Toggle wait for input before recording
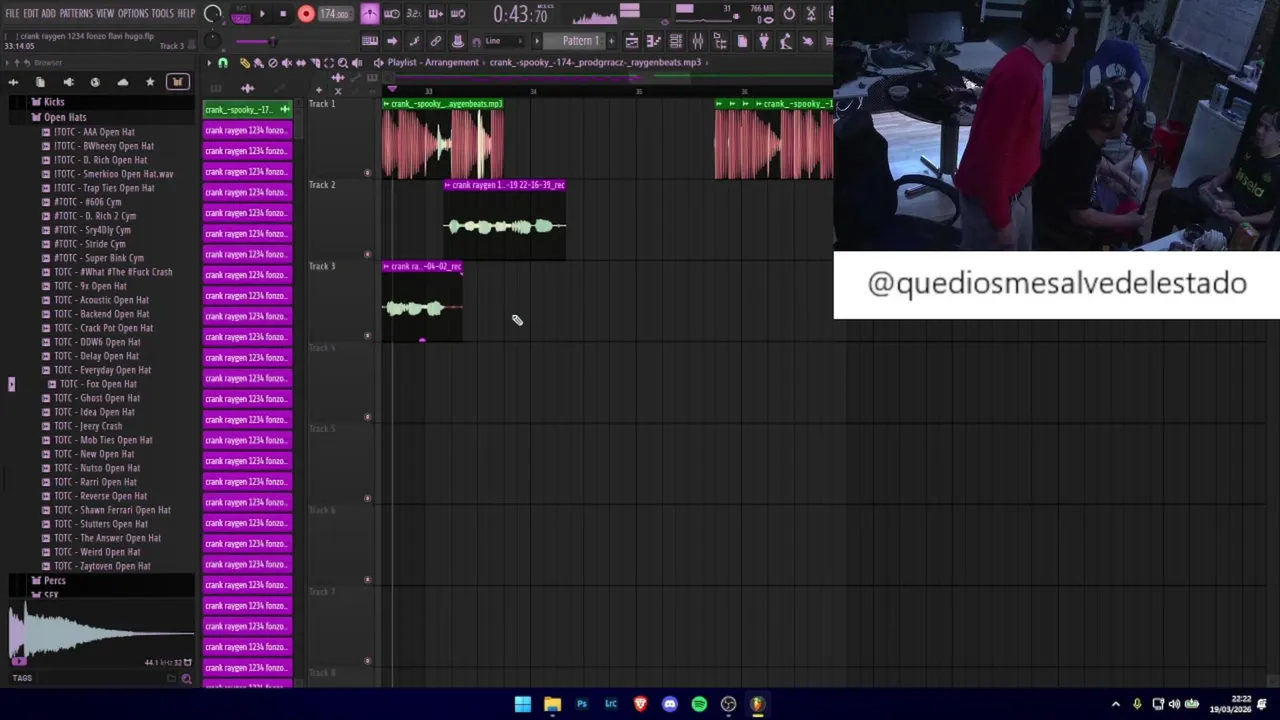1280x720 pixels. tap(392, 14)
